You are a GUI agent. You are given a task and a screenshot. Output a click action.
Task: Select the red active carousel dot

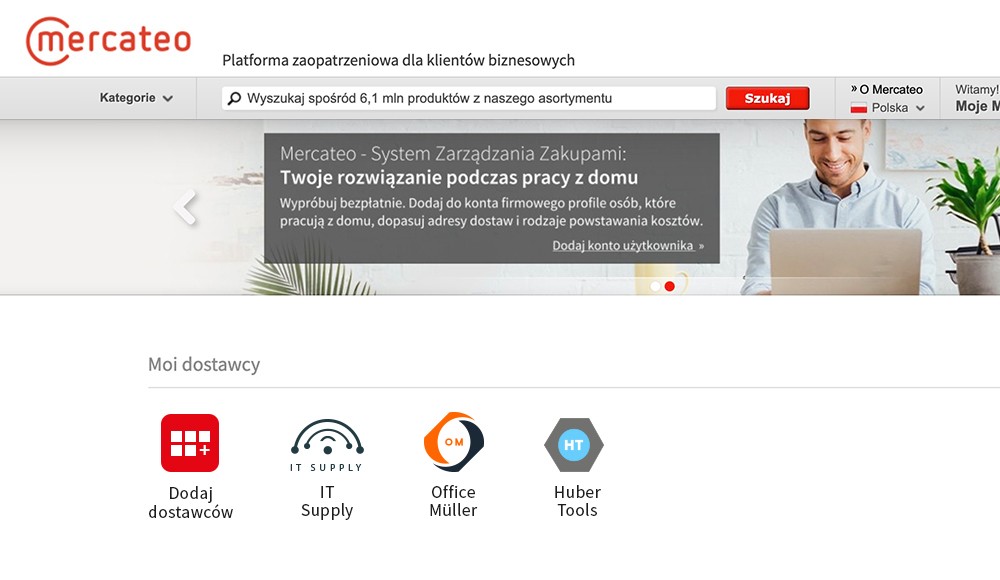point(670,286)
